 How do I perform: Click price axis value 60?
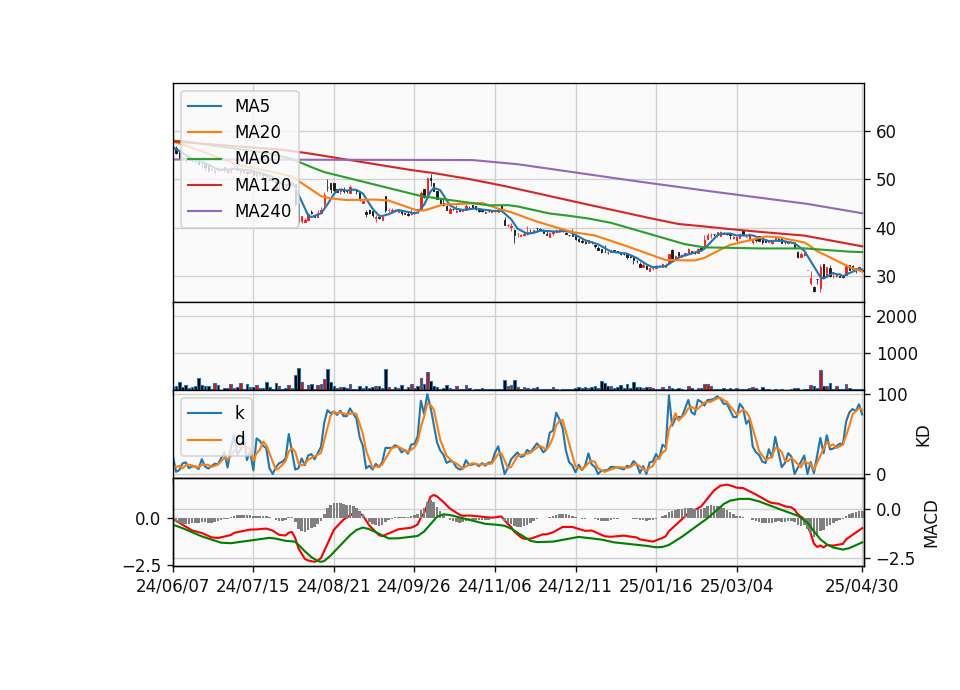[x=885, y=132]
